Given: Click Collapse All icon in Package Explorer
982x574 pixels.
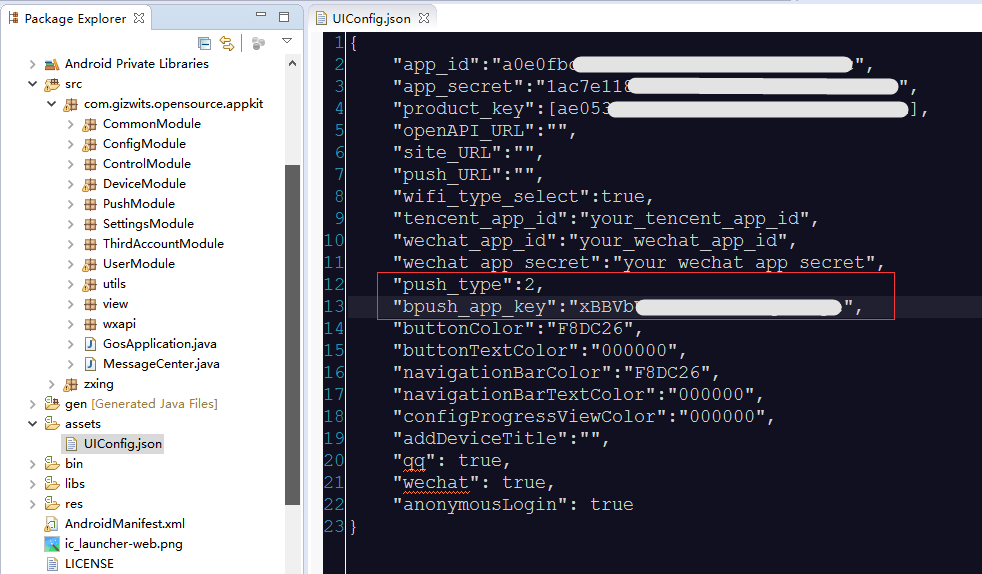Looking at the screenshot, I should pos(205,43).
